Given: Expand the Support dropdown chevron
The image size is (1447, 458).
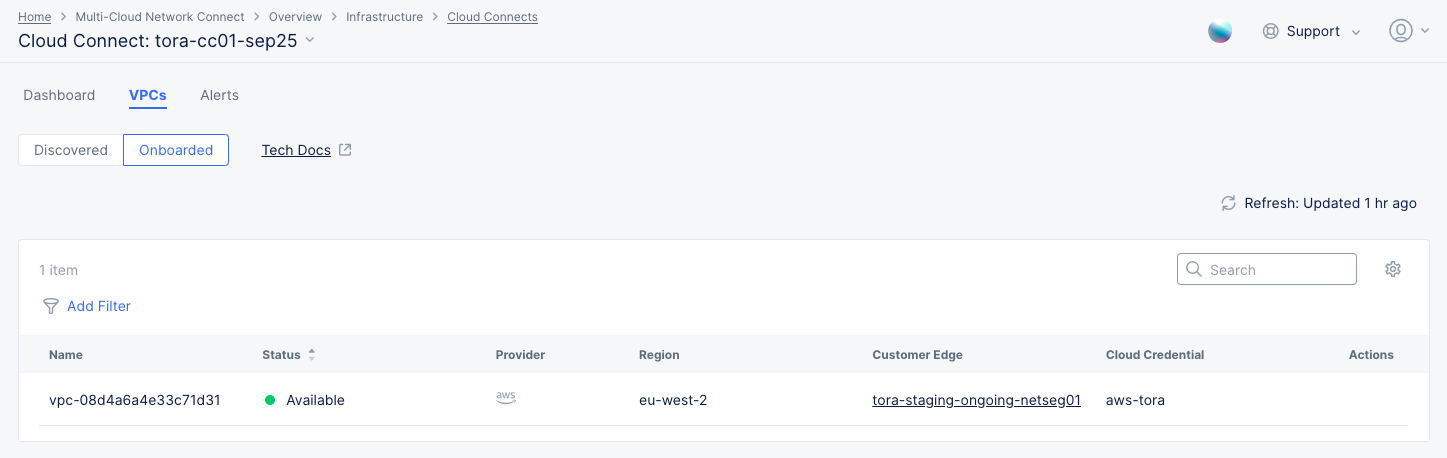Looking at the screenshot, I should click(1356, 32).
